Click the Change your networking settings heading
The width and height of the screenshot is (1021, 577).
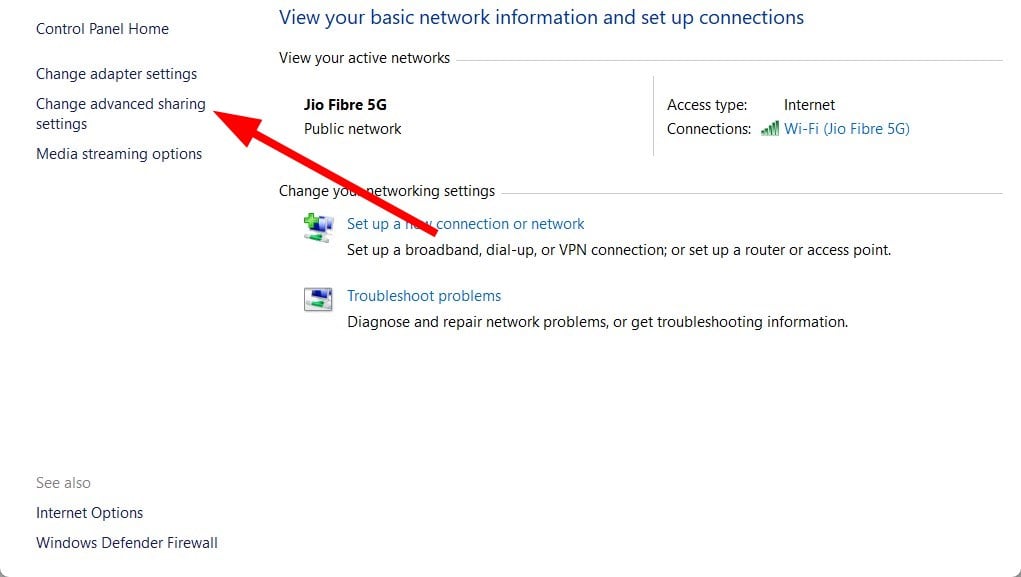point(387,191)
